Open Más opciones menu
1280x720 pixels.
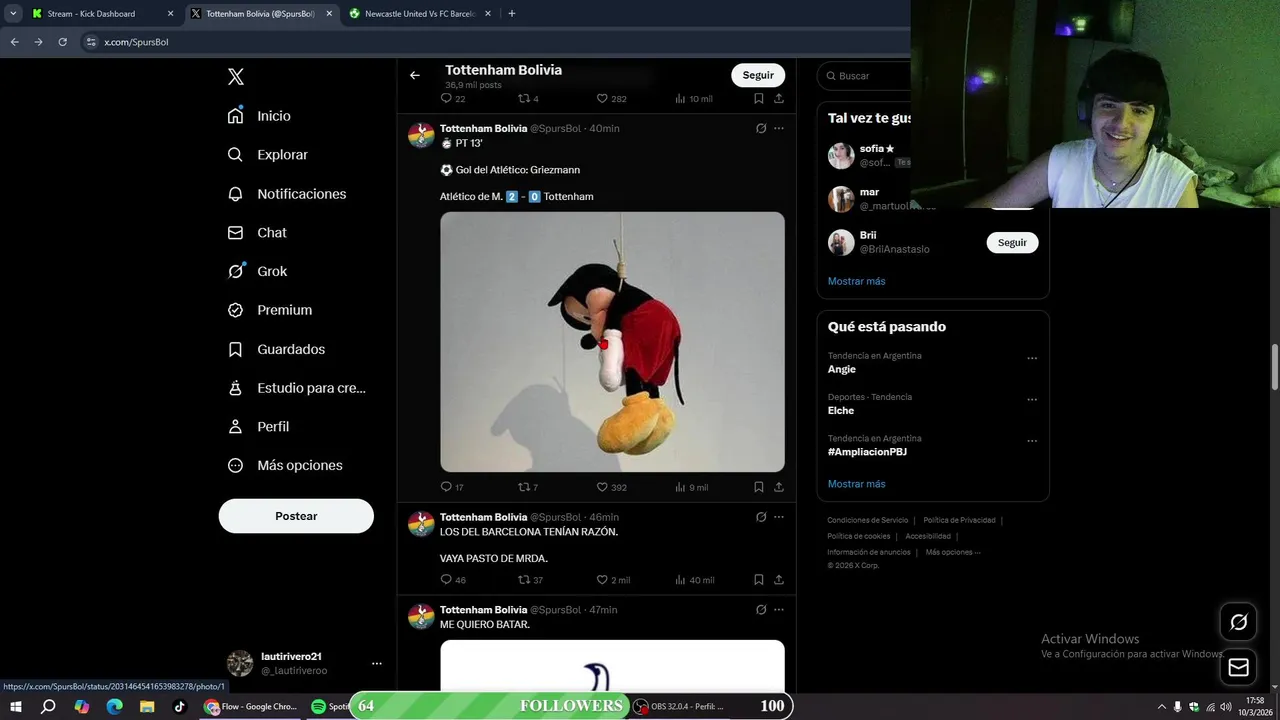[285, 465]
